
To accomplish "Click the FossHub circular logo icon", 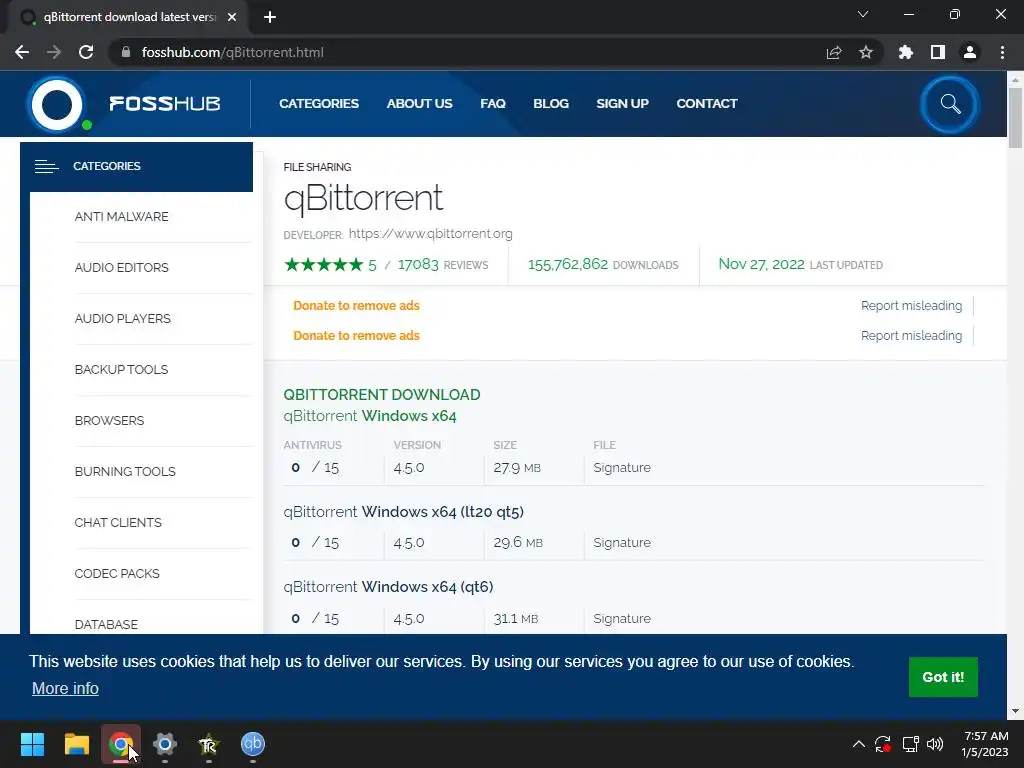I will tap(57, 104).
